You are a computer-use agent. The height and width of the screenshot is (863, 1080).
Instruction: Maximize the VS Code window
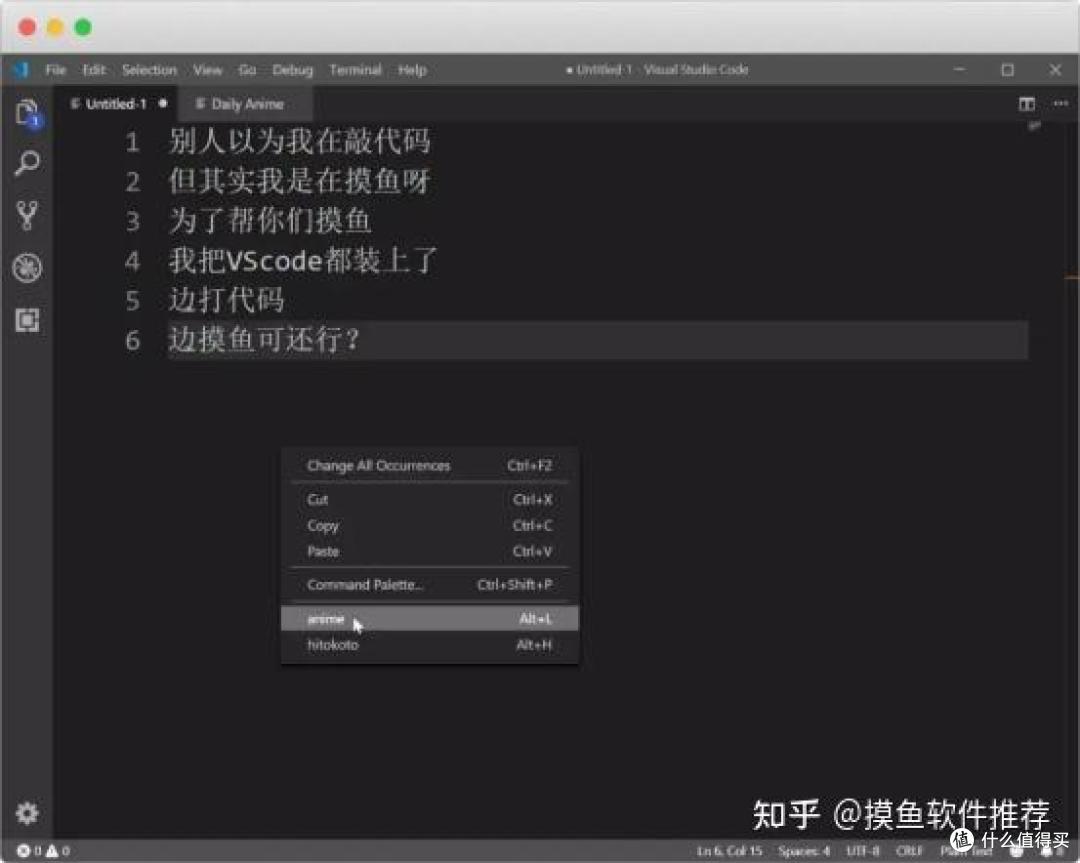[x=1007, y=70]
